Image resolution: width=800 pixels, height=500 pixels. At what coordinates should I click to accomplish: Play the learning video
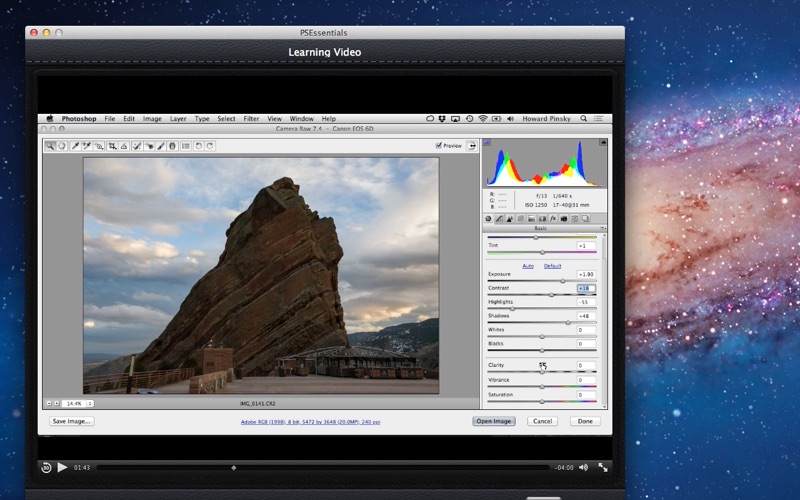(x=62, y=467)
